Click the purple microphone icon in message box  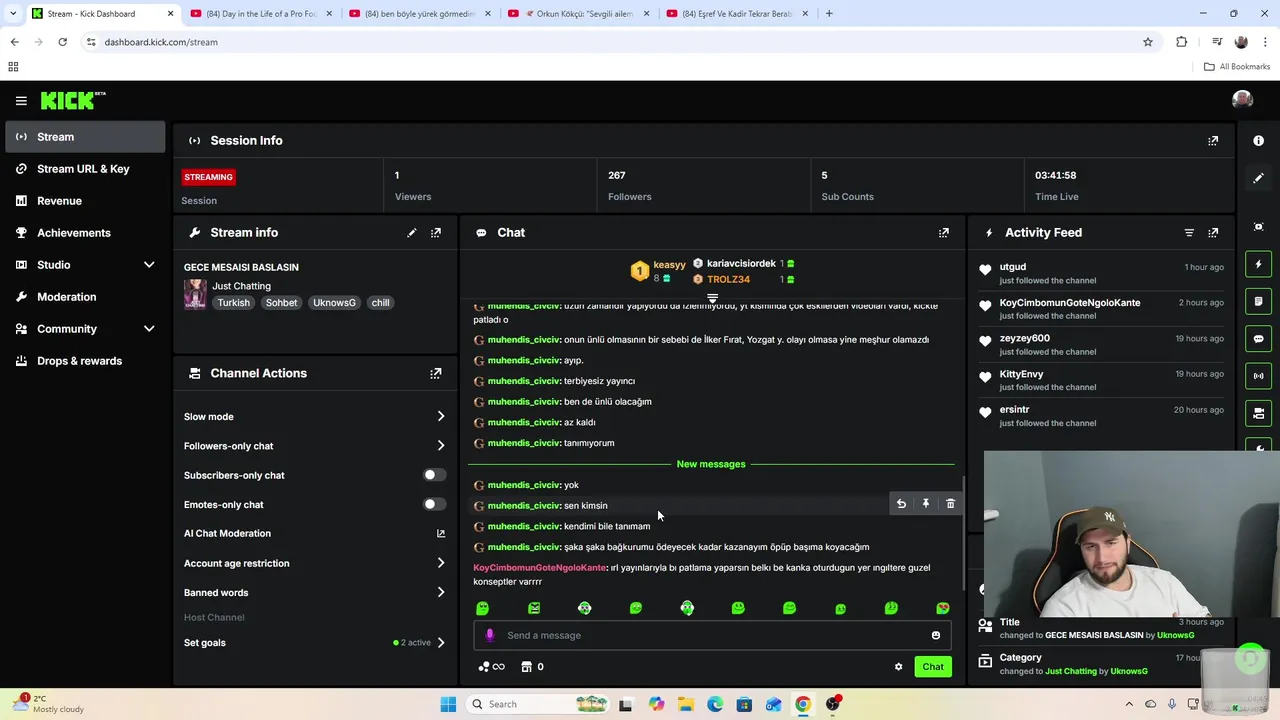(x=489, y=635)
